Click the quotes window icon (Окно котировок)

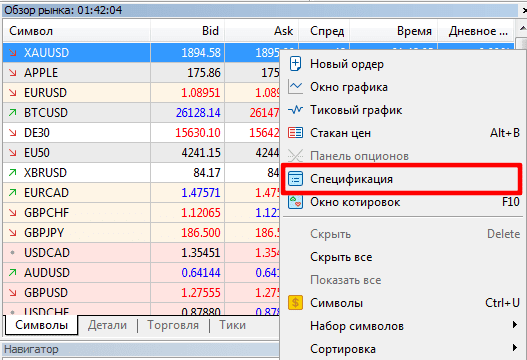(x=295, y=202)
